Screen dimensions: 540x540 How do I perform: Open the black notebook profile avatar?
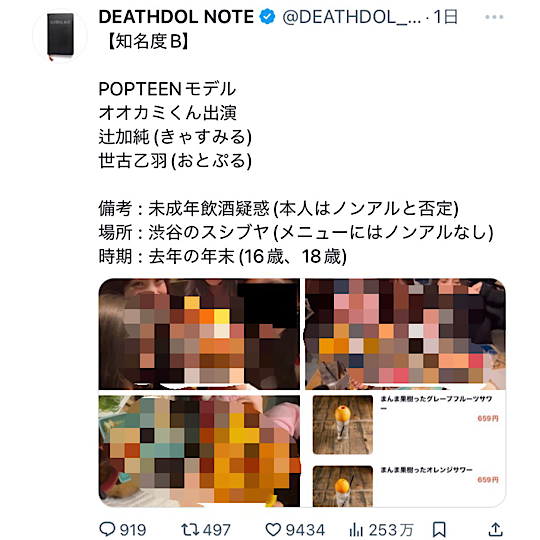[x=60, y=36]
